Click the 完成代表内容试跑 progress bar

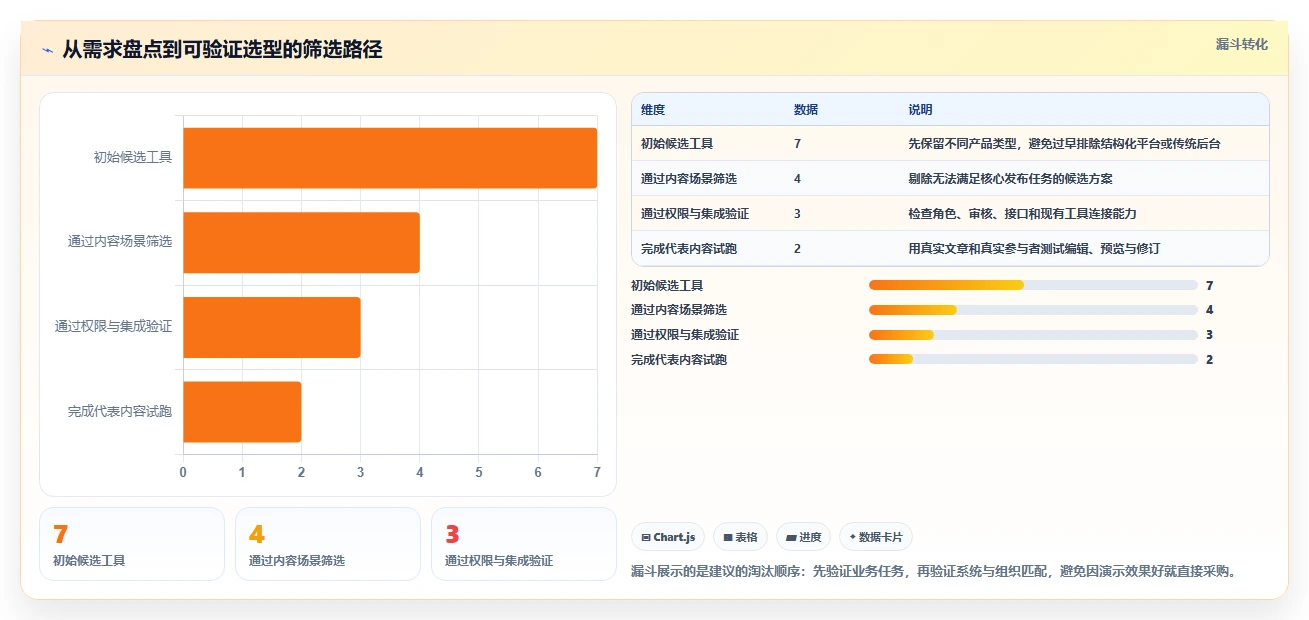coord(1033,360)
